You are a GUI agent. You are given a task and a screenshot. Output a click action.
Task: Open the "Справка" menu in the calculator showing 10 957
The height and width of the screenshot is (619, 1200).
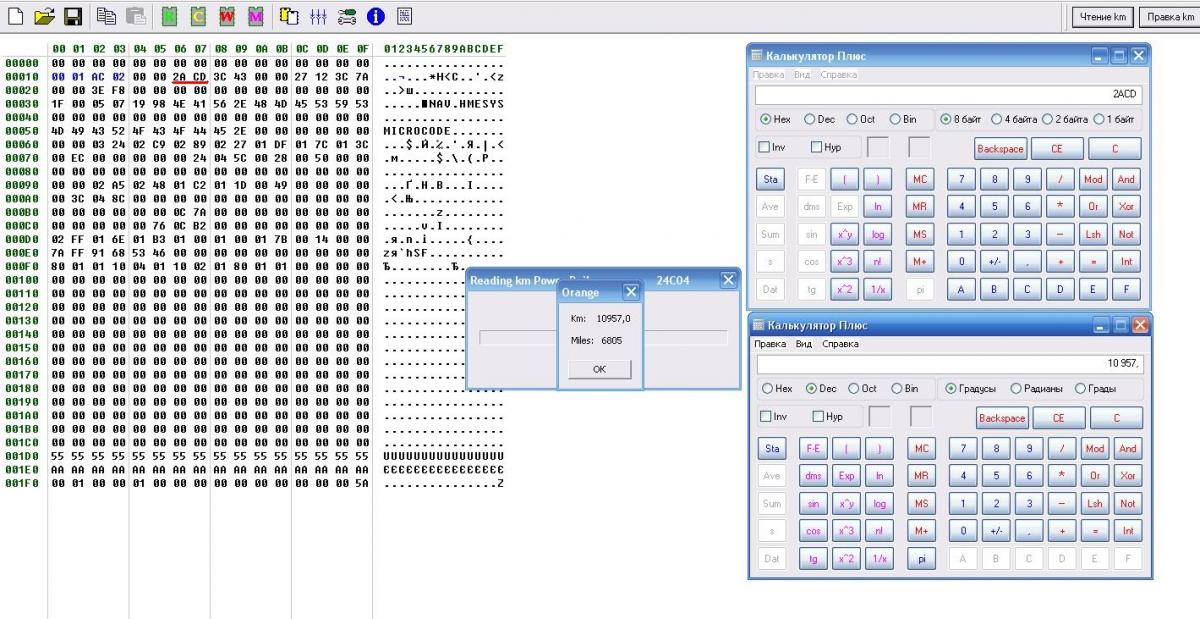840,344
